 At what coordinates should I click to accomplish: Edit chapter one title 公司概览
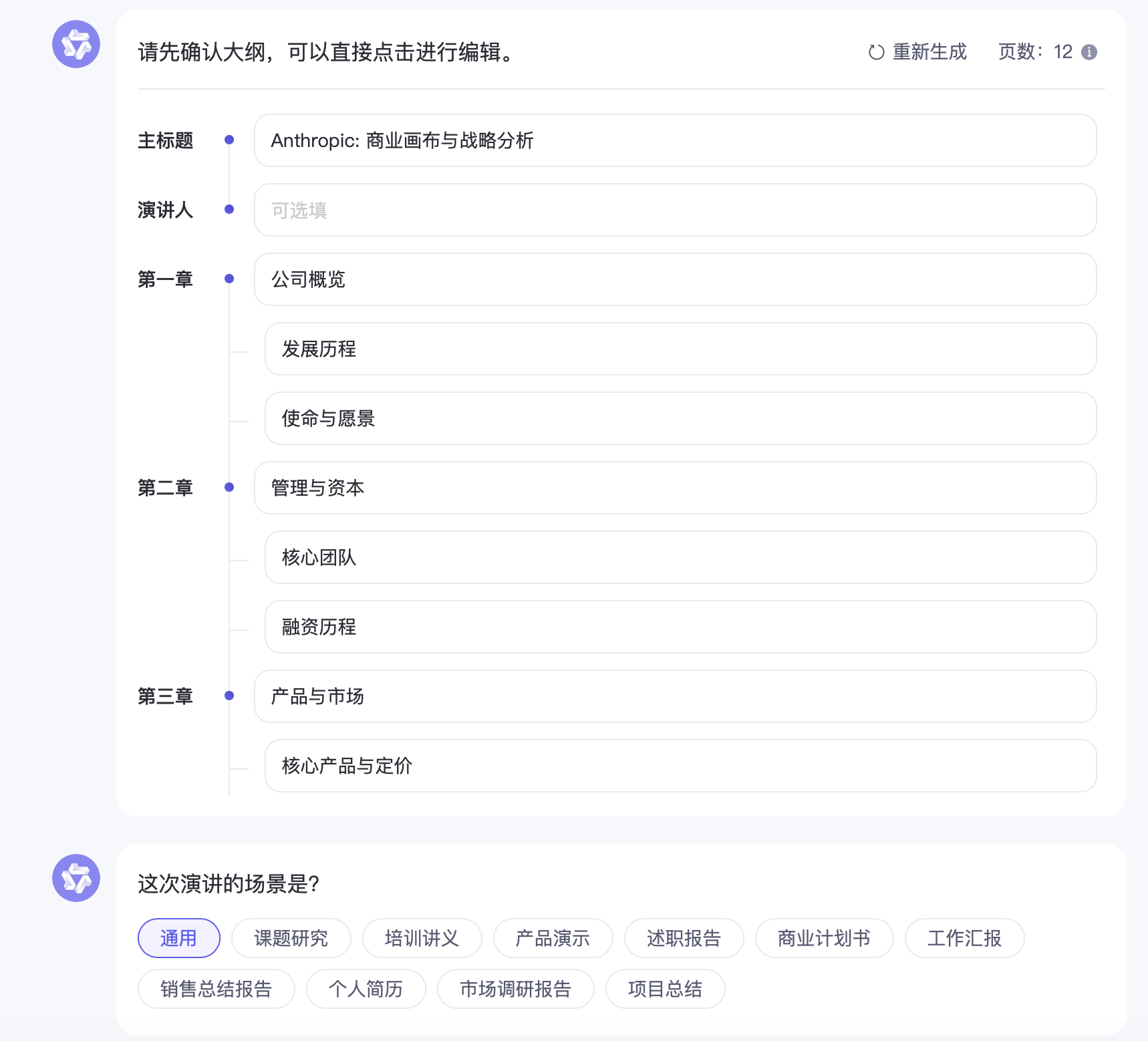675,279
